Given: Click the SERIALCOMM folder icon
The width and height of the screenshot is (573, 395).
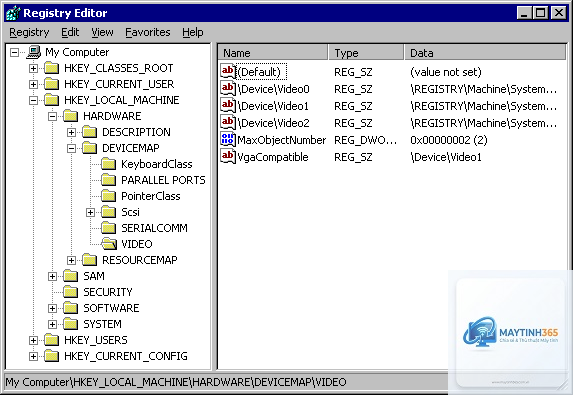Looking at the screenshot, I should [109, 228].
